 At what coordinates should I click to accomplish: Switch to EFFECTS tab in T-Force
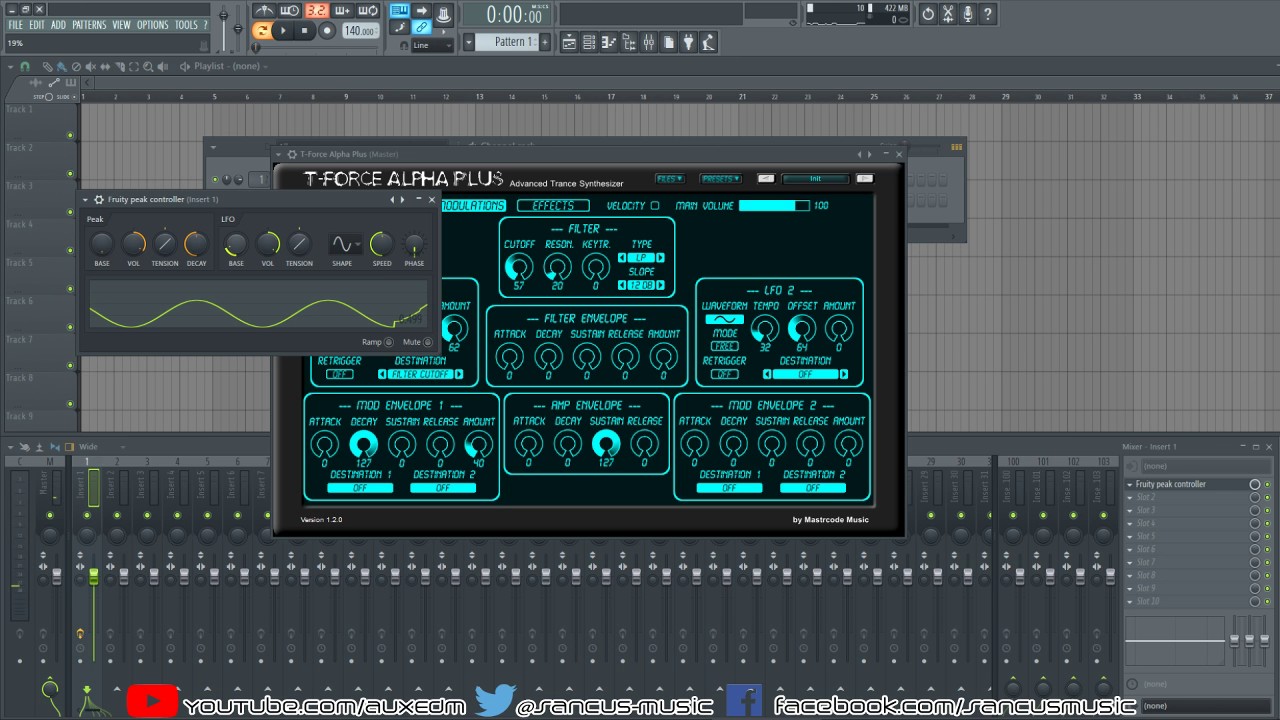pos(553,206)
